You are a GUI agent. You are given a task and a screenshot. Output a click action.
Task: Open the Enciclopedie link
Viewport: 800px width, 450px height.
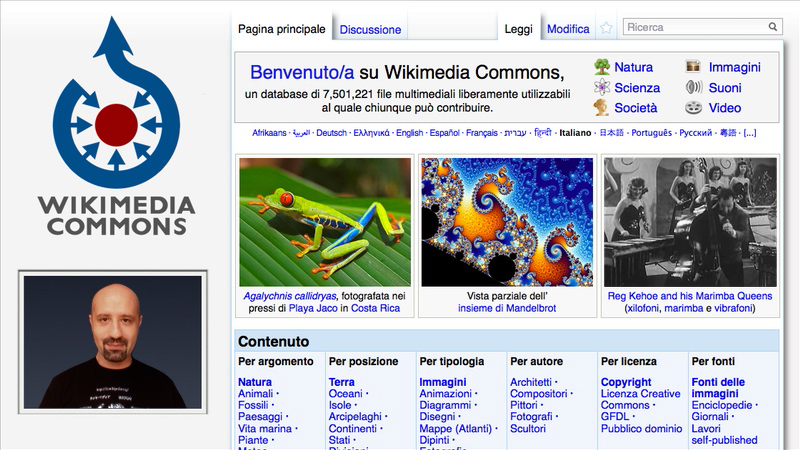point(722,405)
